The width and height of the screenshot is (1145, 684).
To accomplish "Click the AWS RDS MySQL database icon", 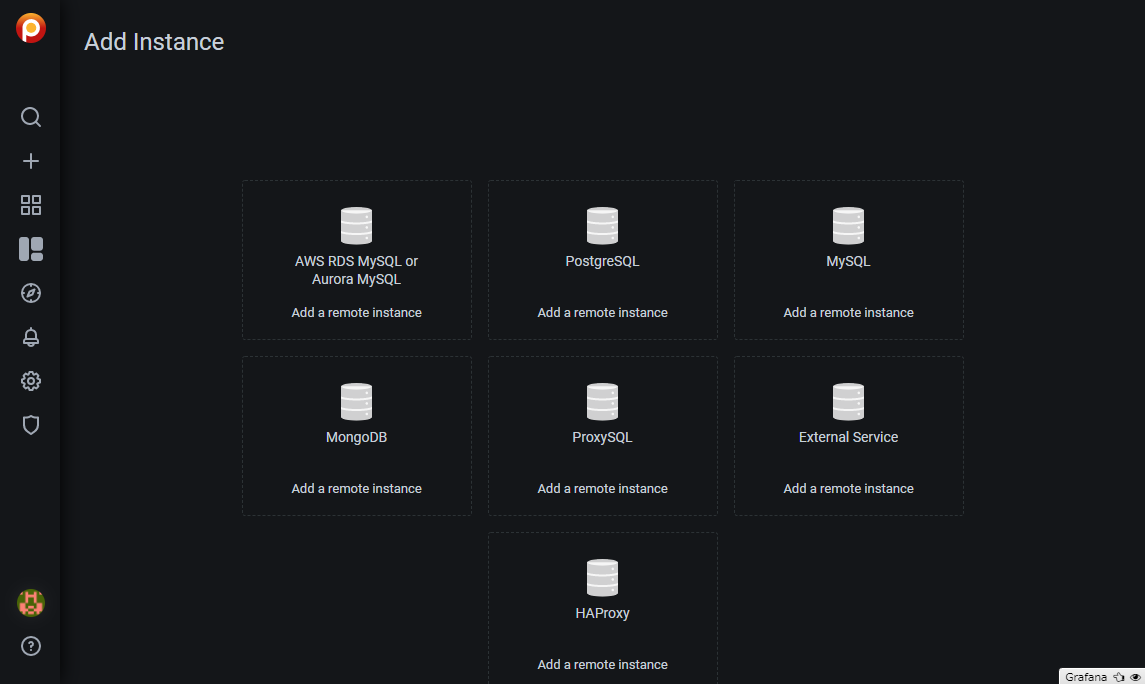I will [x=356, y=226].
